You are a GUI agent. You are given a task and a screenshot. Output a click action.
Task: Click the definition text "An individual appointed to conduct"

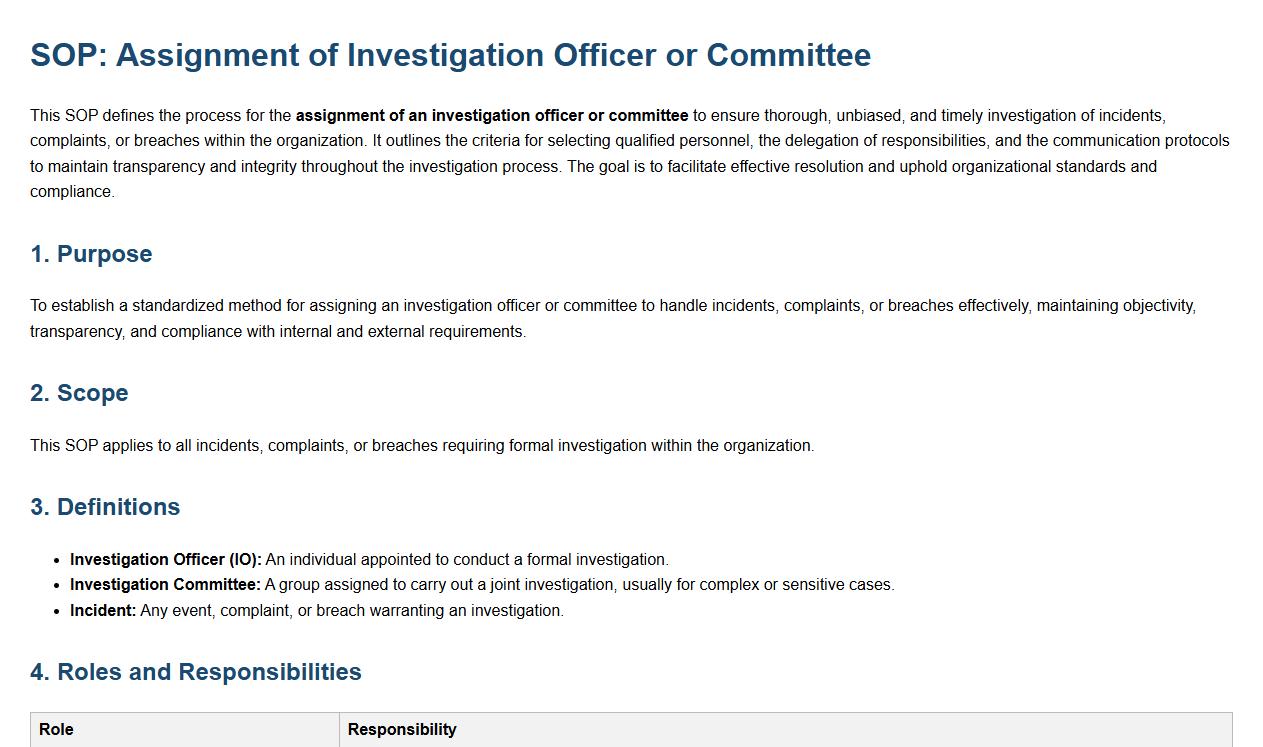click(467, 560)
